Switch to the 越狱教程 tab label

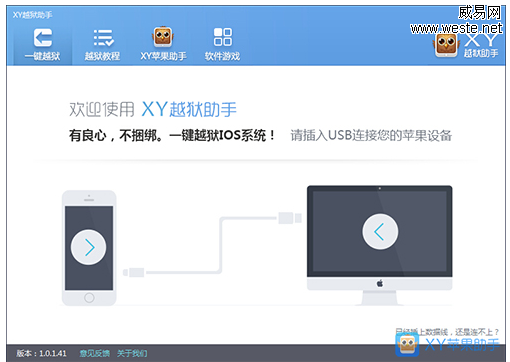[x=102, y=56]
